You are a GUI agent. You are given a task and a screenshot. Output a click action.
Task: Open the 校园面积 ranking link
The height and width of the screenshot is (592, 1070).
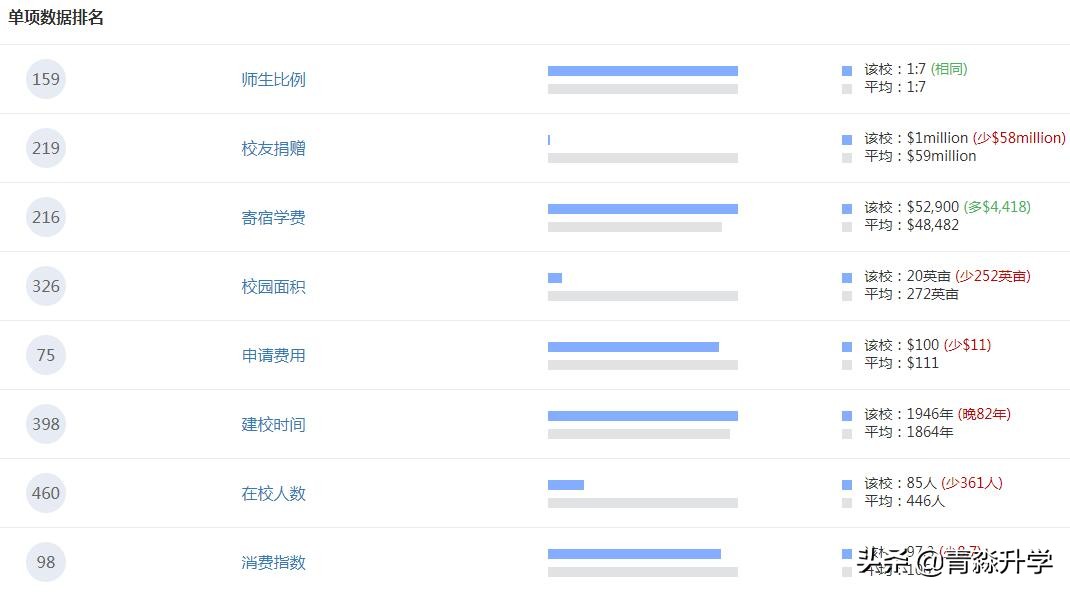pyautogui.click(x=273, y=286)
